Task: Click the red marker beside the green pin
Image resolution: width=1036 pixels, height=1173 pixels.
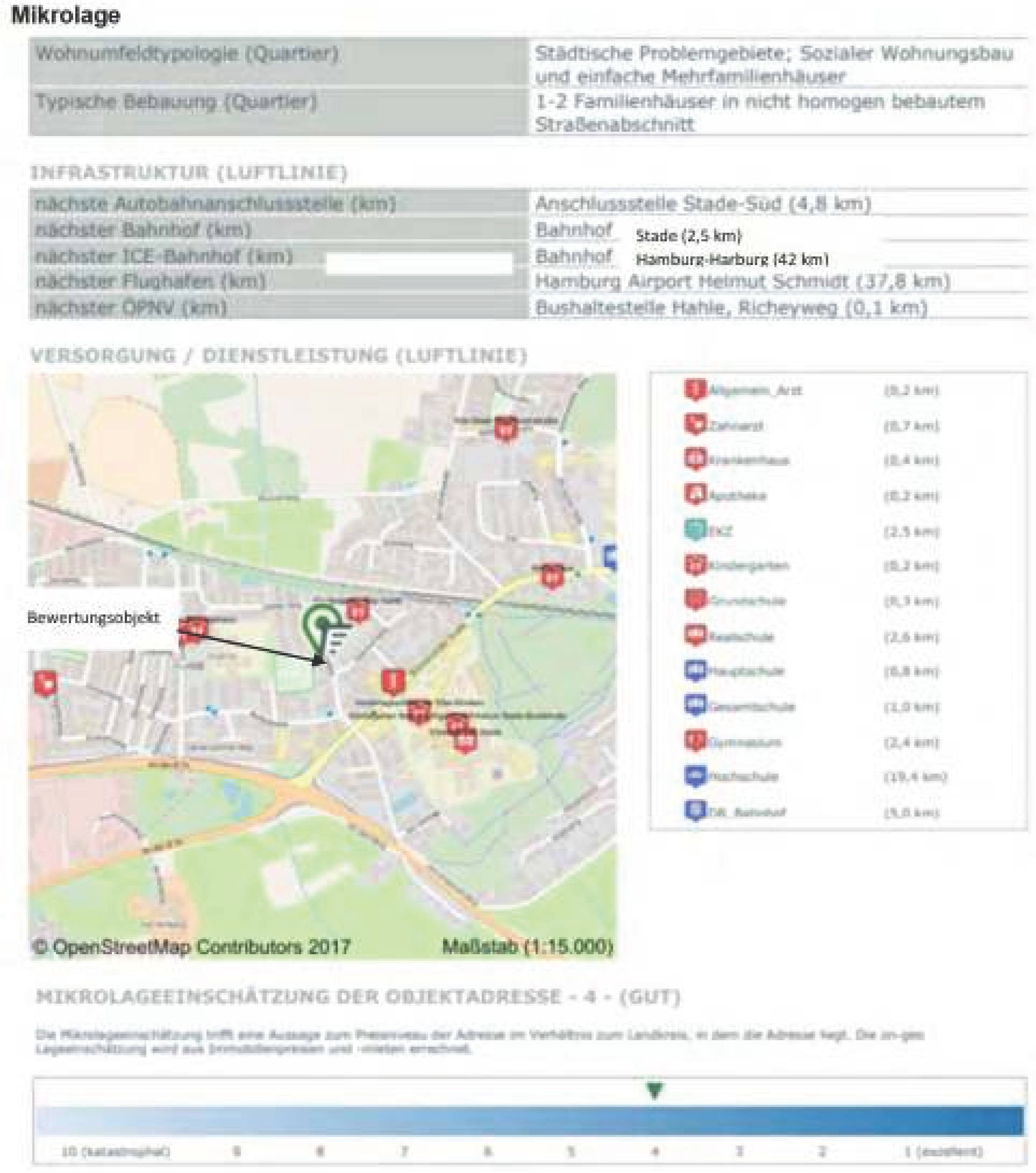Action: click(x=358, y=610)
